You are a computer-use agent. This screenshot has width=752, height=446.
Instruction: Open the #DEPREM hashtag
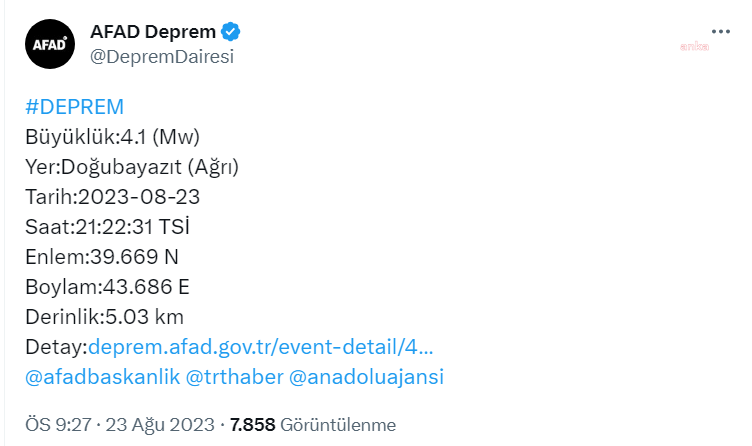tap(74, 108)
